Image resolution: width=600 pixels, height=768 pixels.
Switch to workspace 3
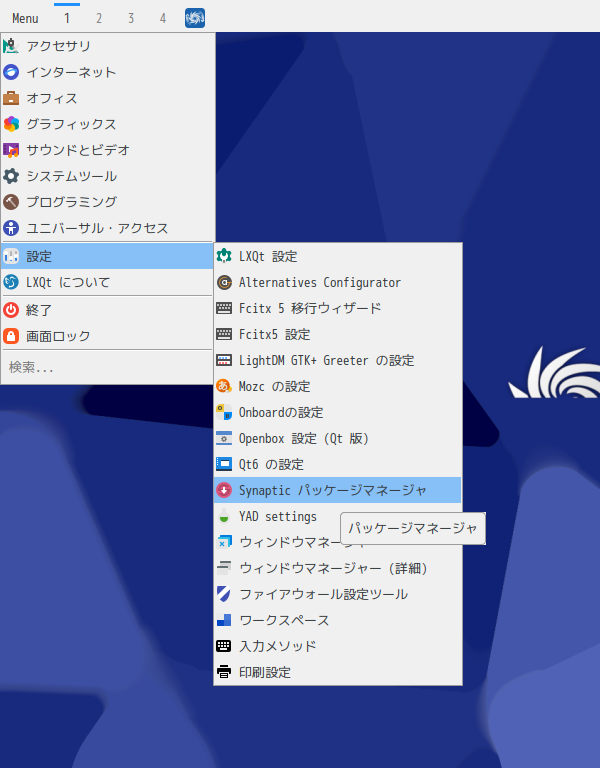(131, 19)
